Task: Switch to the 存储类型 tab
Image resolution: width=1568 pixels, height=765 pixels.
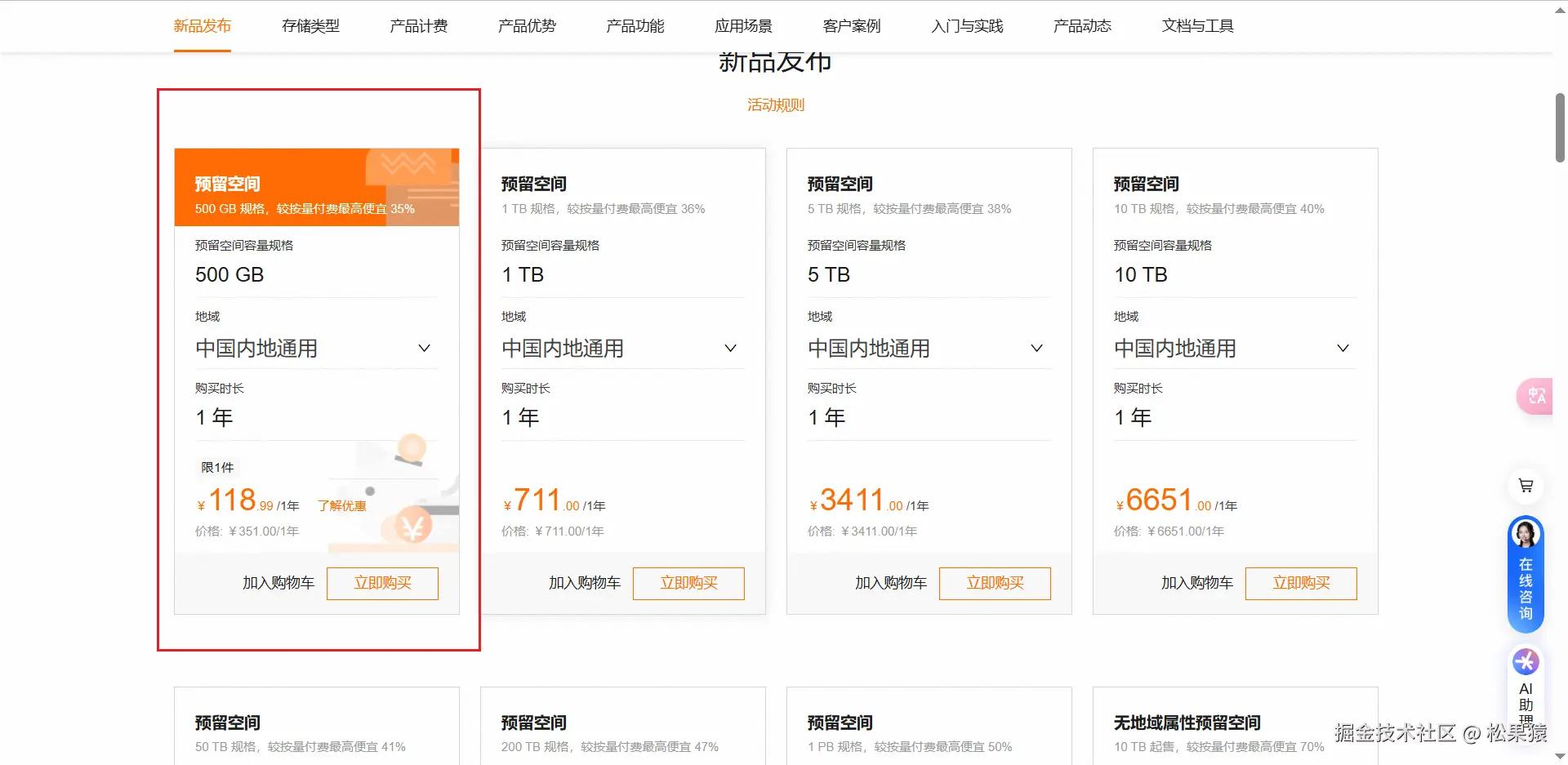Action: pos(310,26)
